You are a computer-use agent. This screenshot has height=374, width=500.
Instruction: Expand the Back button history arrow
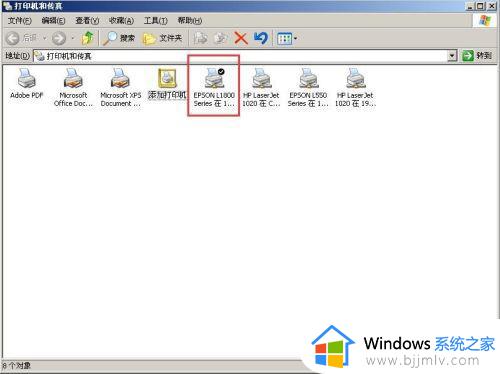coord(44,38)
